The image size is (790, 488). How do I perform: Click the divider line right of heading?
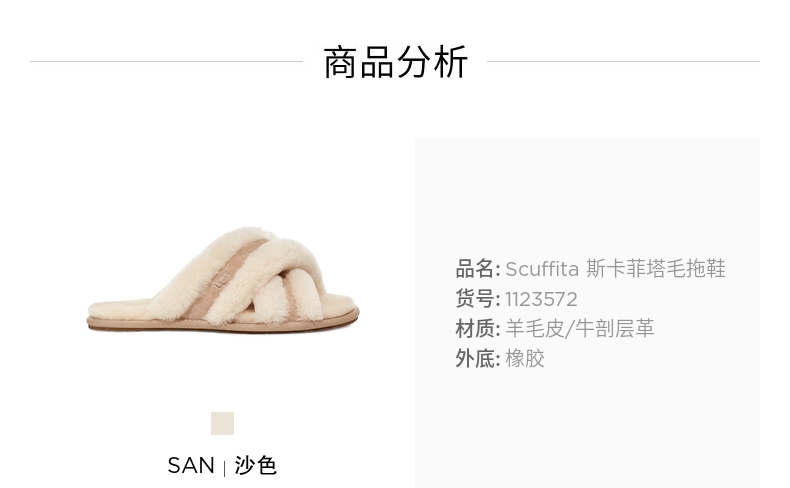click(623, 61)
